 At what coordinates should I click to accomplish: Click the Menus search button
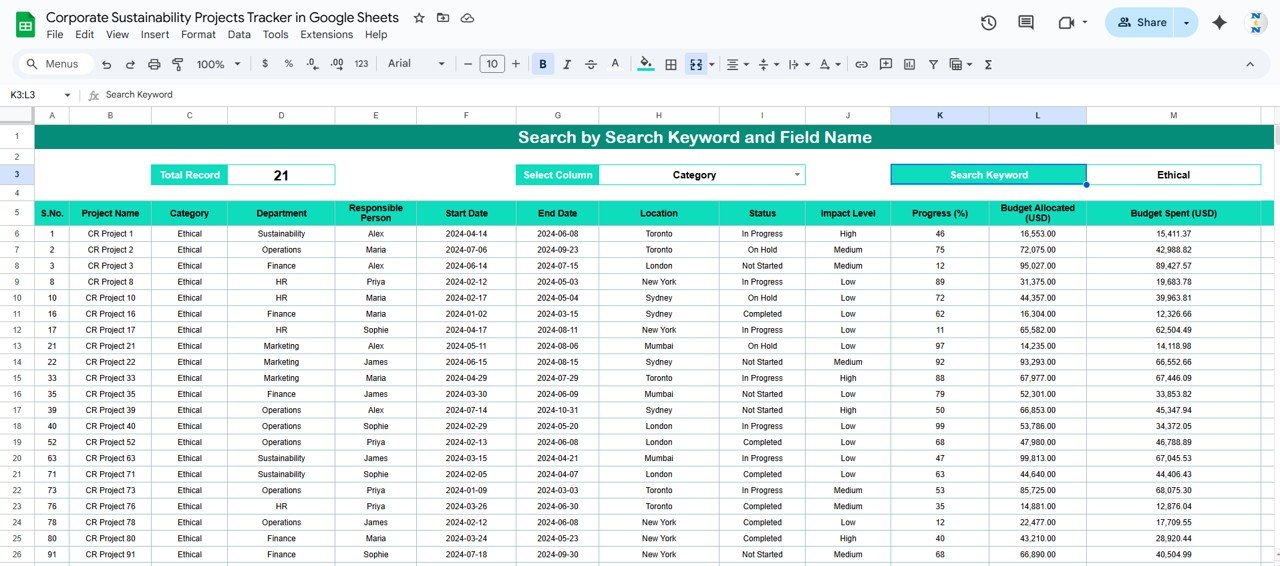54,64
